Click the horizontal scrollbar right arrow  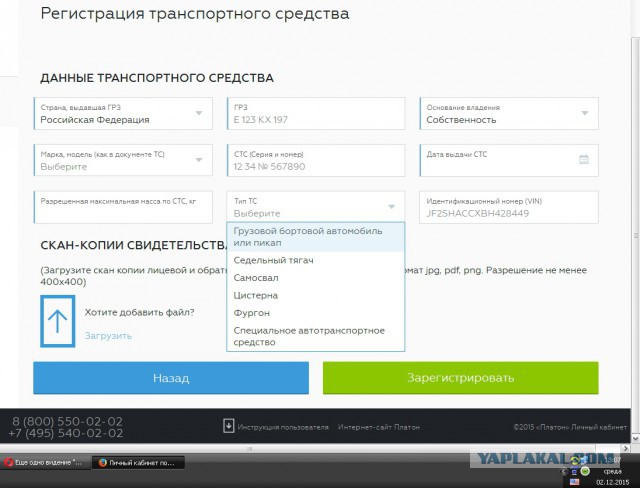click(x=626, y=448)
